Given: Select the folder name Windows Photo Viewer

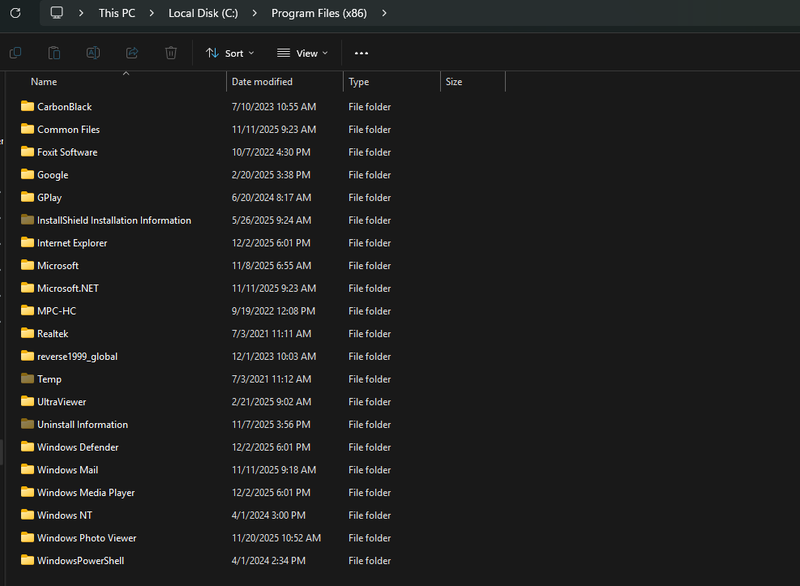Looking at the screenshot, I should click(x=87, y=538).
